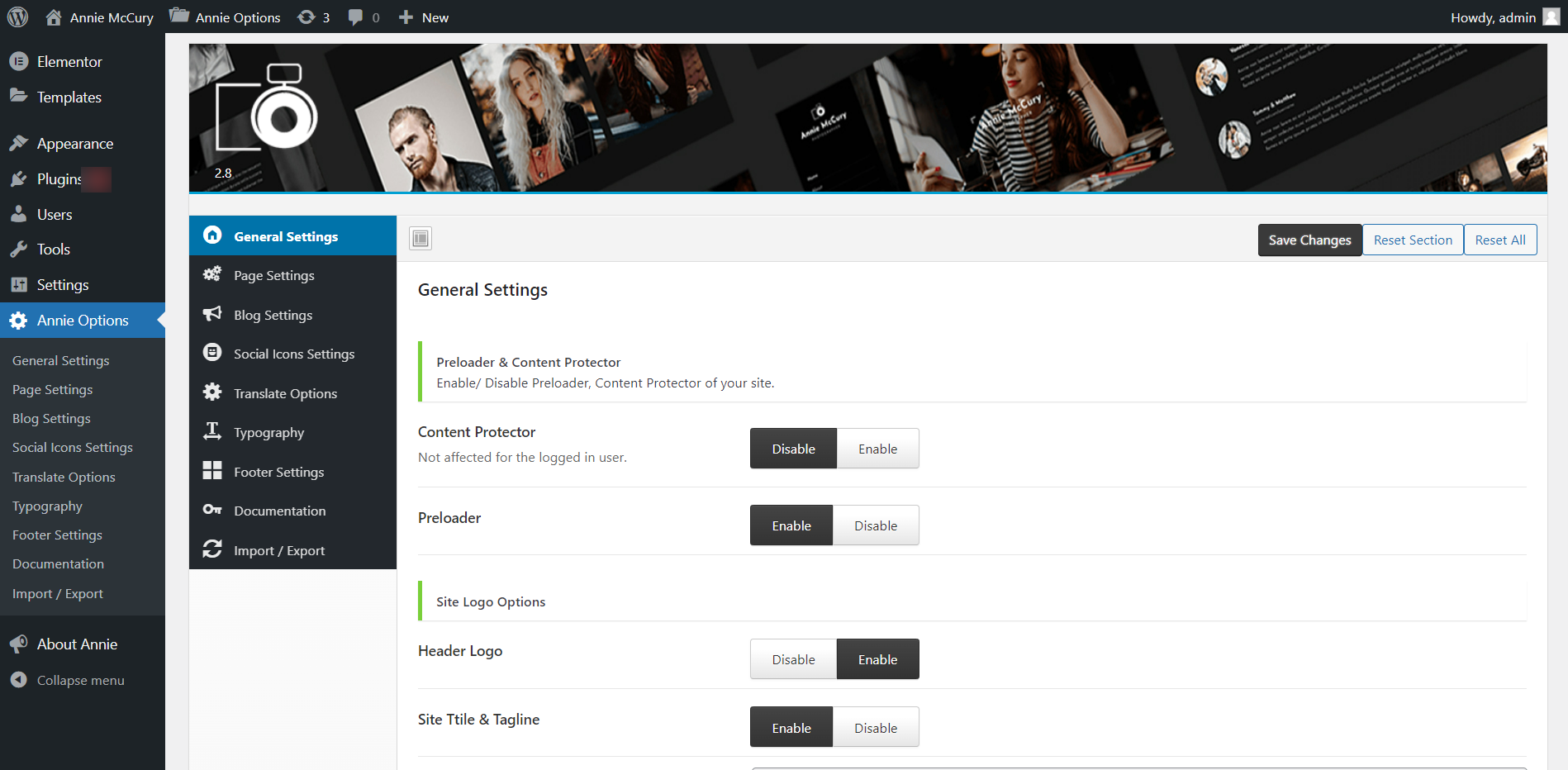Click the updates refresh icon
Viewport: 1568px width, 770px height.
click(306, 17)
